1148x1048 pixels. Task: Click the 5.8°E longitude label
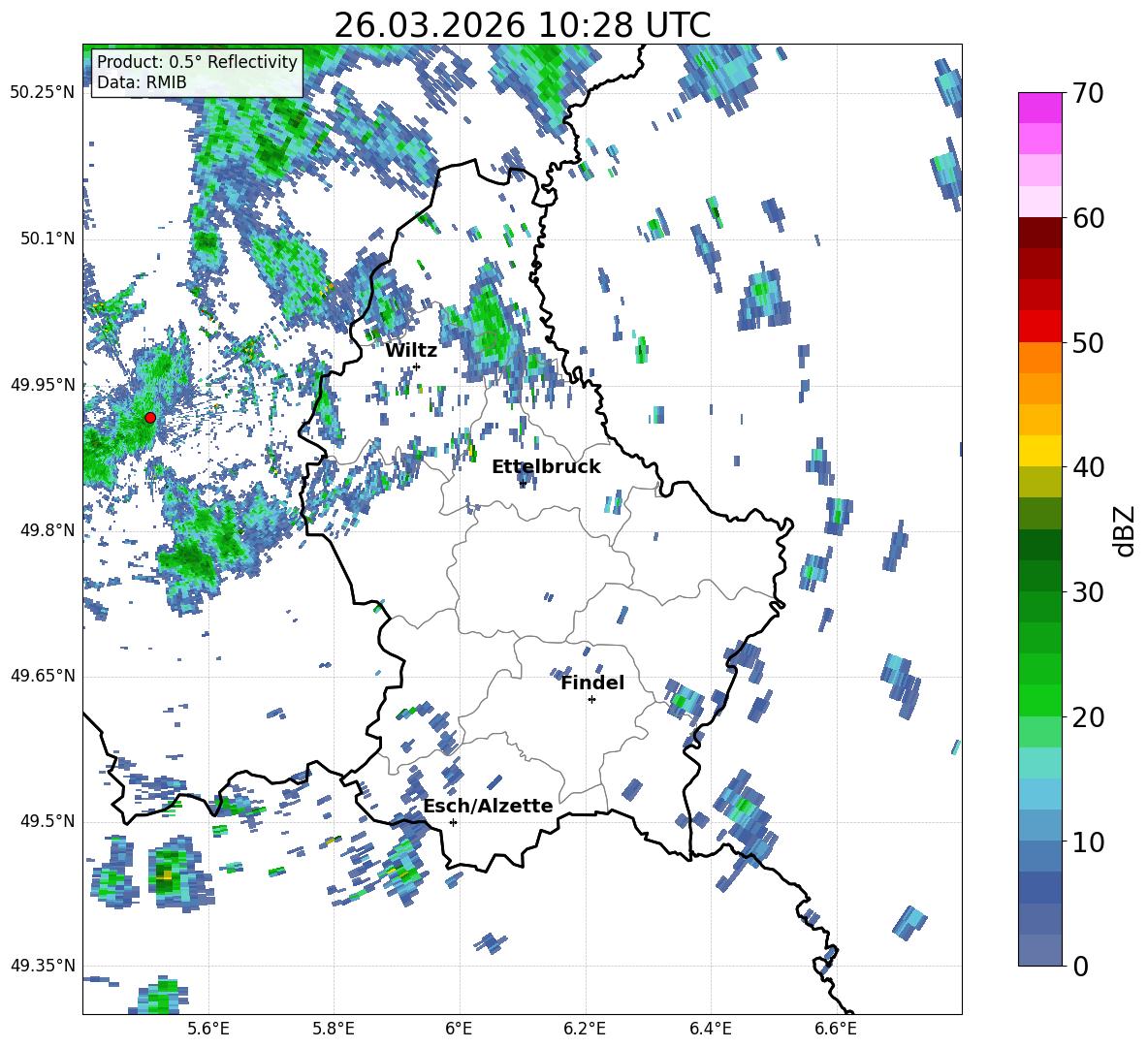(x=334, y=1029)
